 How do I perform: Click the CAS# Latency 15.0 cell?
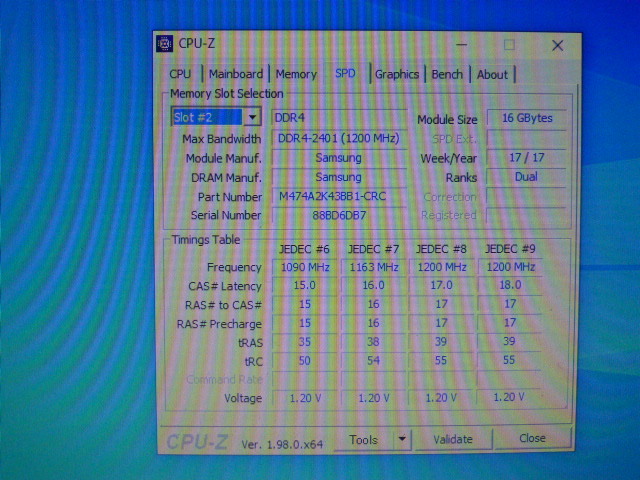pyautogui.click(x=305, y=285)
